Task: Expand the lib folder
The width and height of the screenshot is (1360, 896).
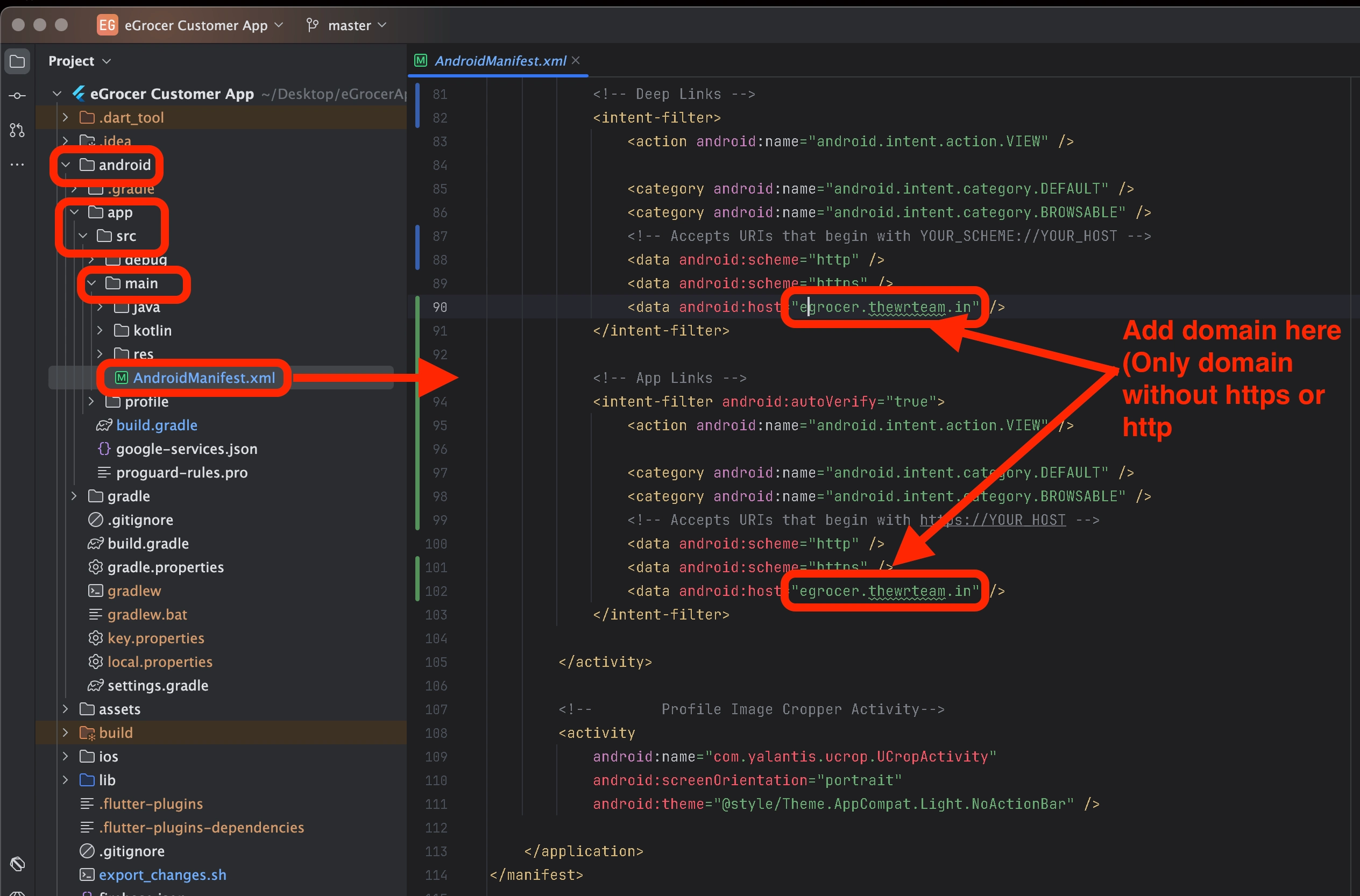Action: tap(65, 780)
